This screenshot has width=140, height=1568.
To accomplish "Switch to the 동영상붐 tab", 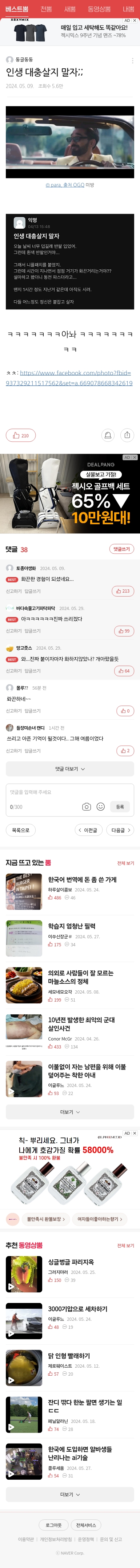I will 99,9.
